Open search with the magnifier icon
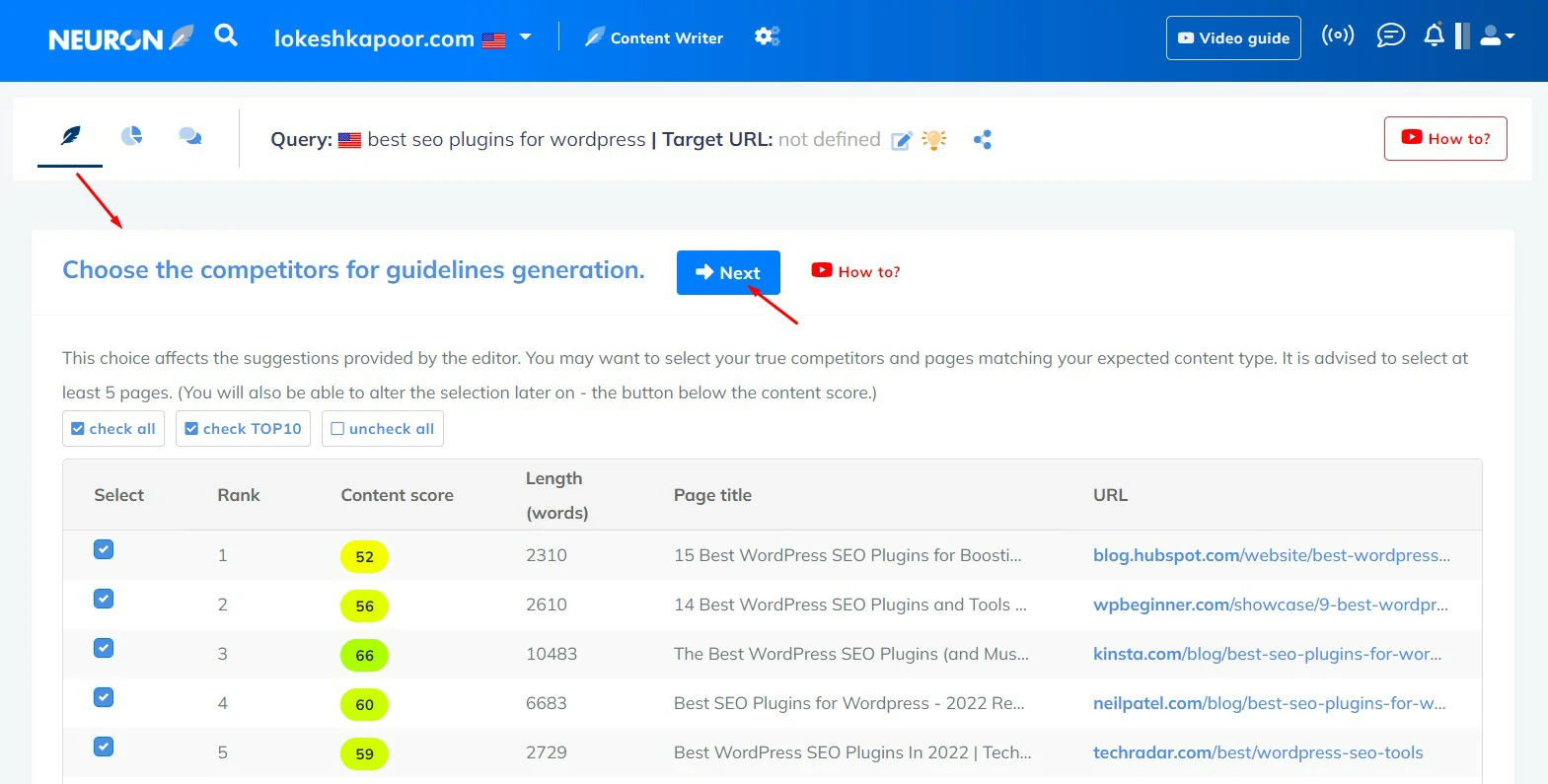This screenshot has width=1548, height=784. [226, 36]
